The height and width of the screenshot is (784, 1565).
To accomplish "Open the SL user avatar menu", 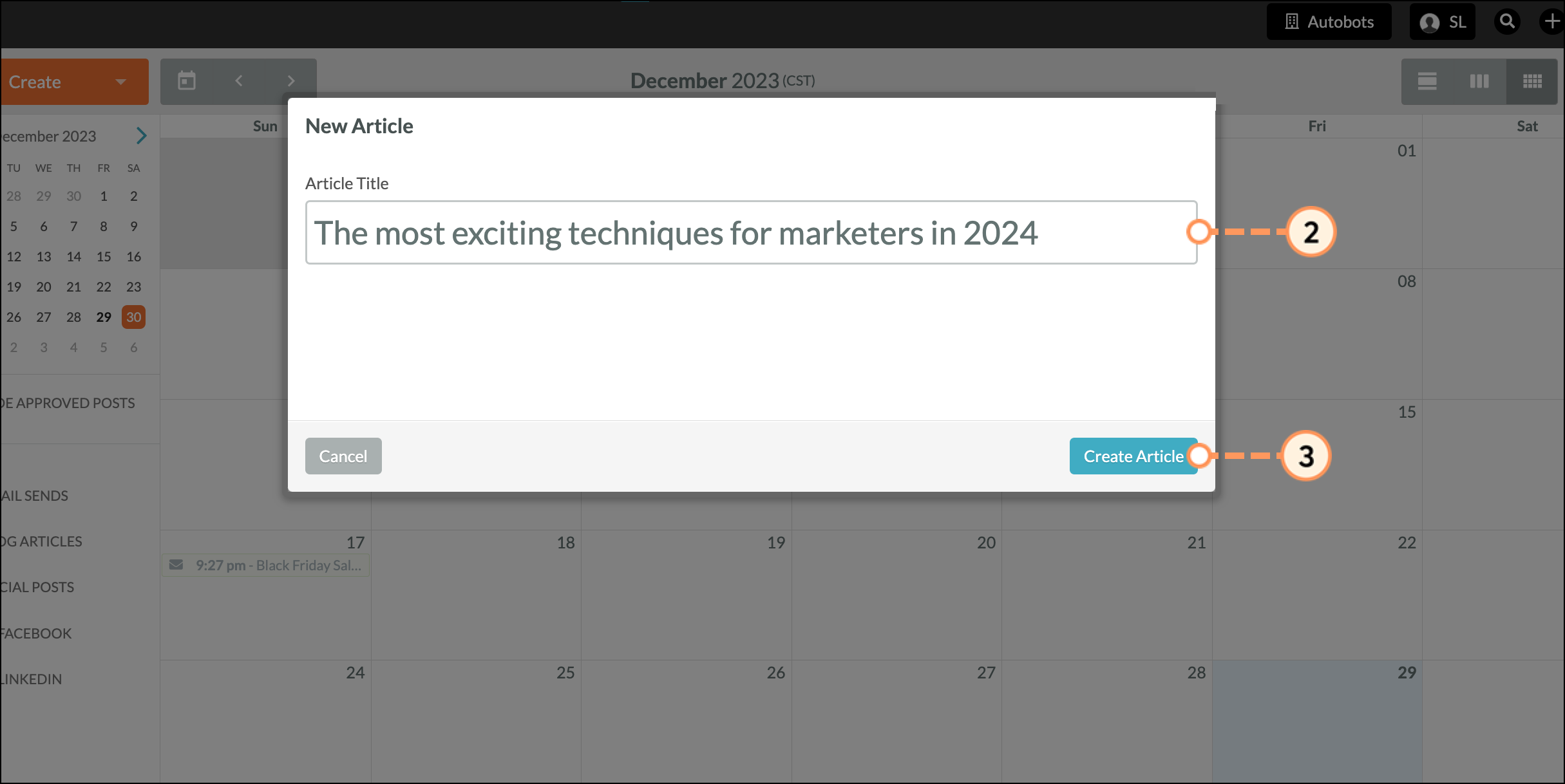I will pyautogui.click(x=1443, y=22).
